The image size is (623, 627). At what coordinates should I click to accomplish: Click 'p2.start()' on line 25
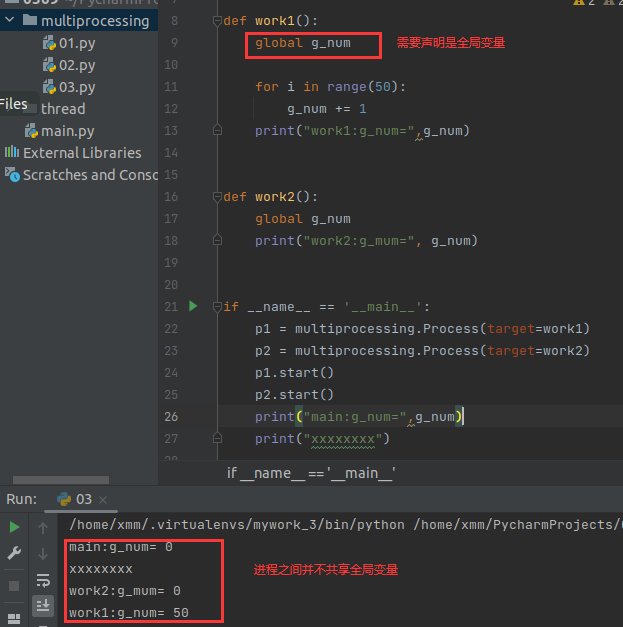pyautogui.click(x=294, y=395)
